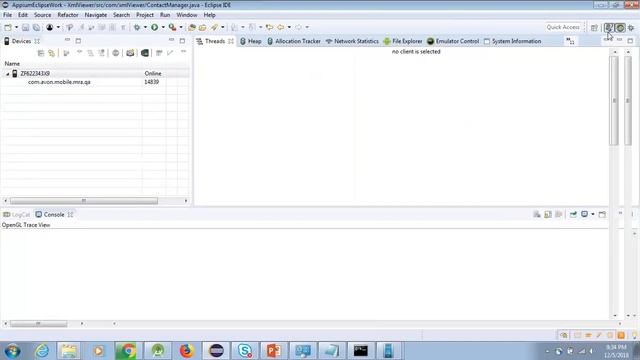The height and width of the screenshot is (360, 640).
Task: Open the Back history dropdown arrow
Action: [x=289, y=27]
